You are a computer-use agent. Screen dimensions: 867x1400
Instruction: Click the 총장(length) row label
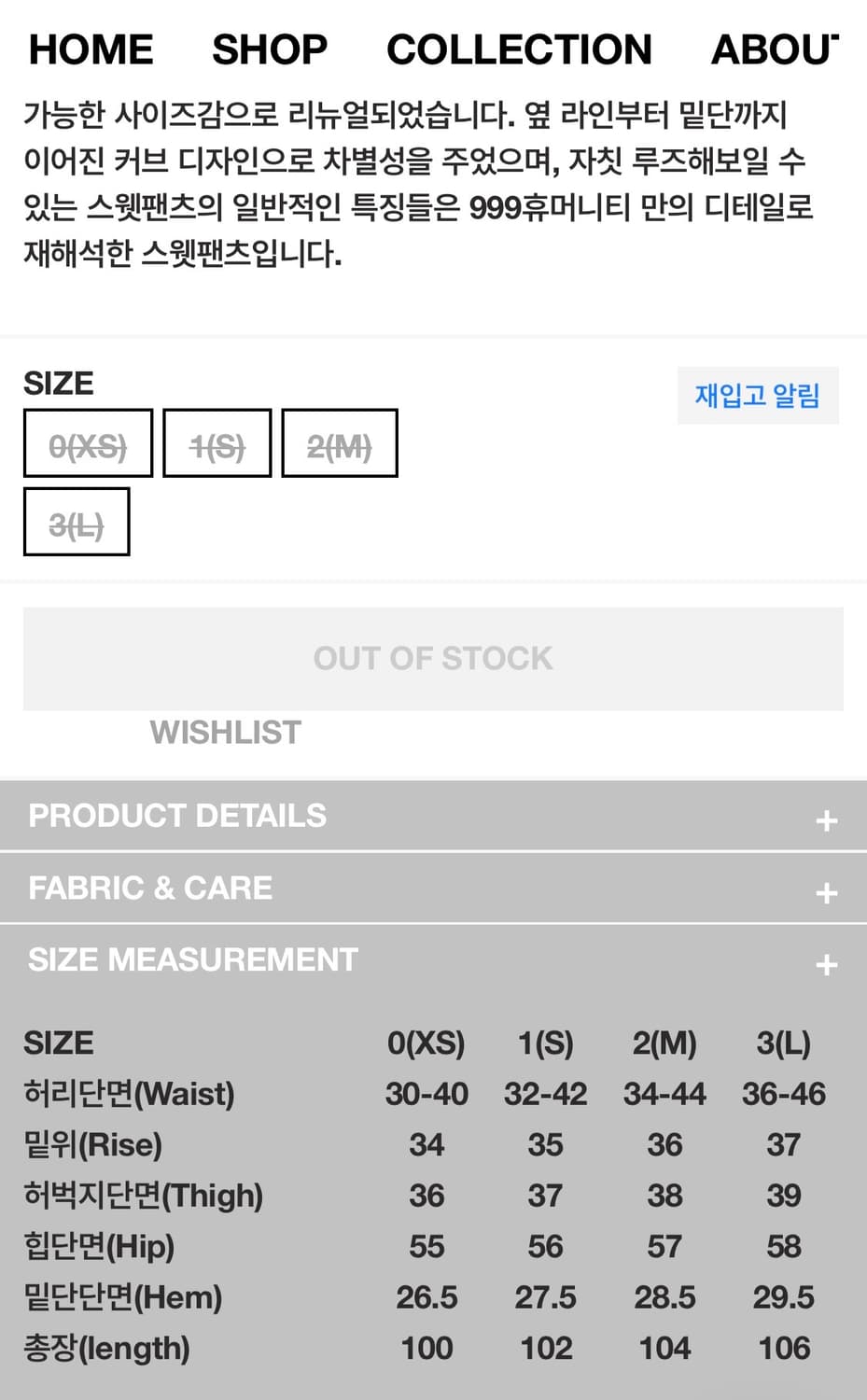[x=106, y=1349]
